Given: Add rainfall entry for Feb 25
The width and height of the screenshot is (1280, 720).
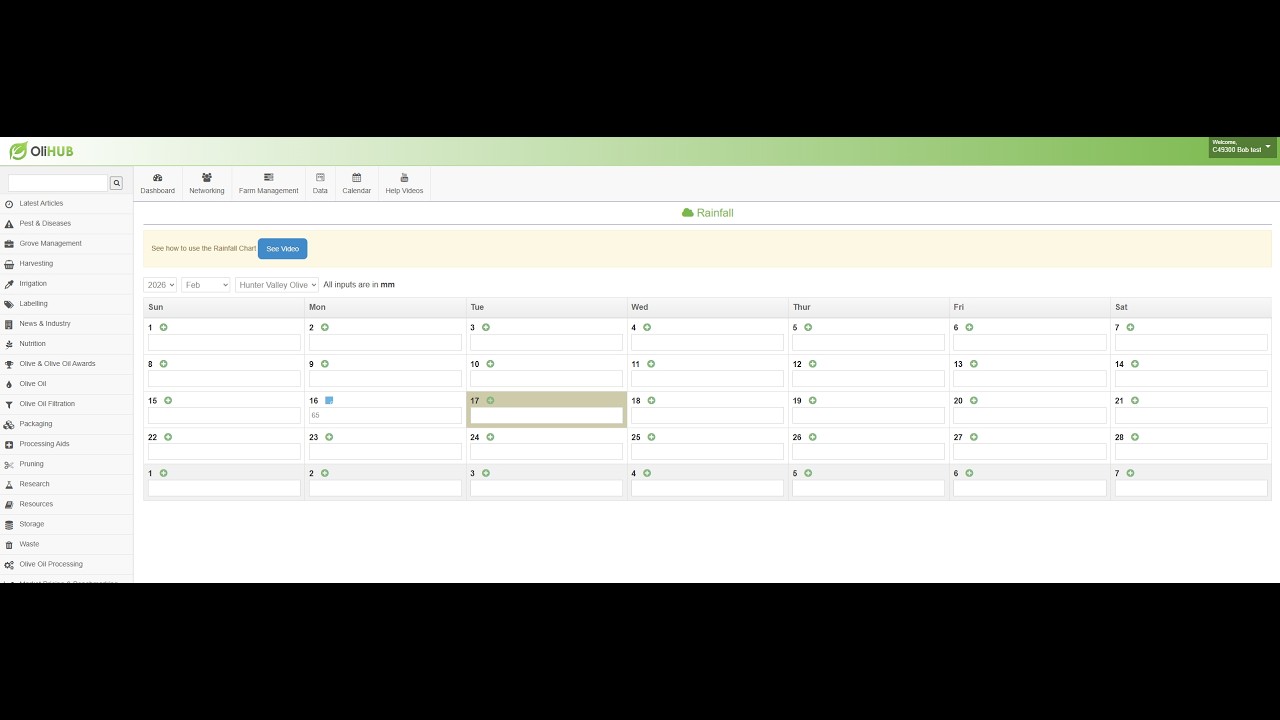Looking at the screenshot, I should (651, 437).
